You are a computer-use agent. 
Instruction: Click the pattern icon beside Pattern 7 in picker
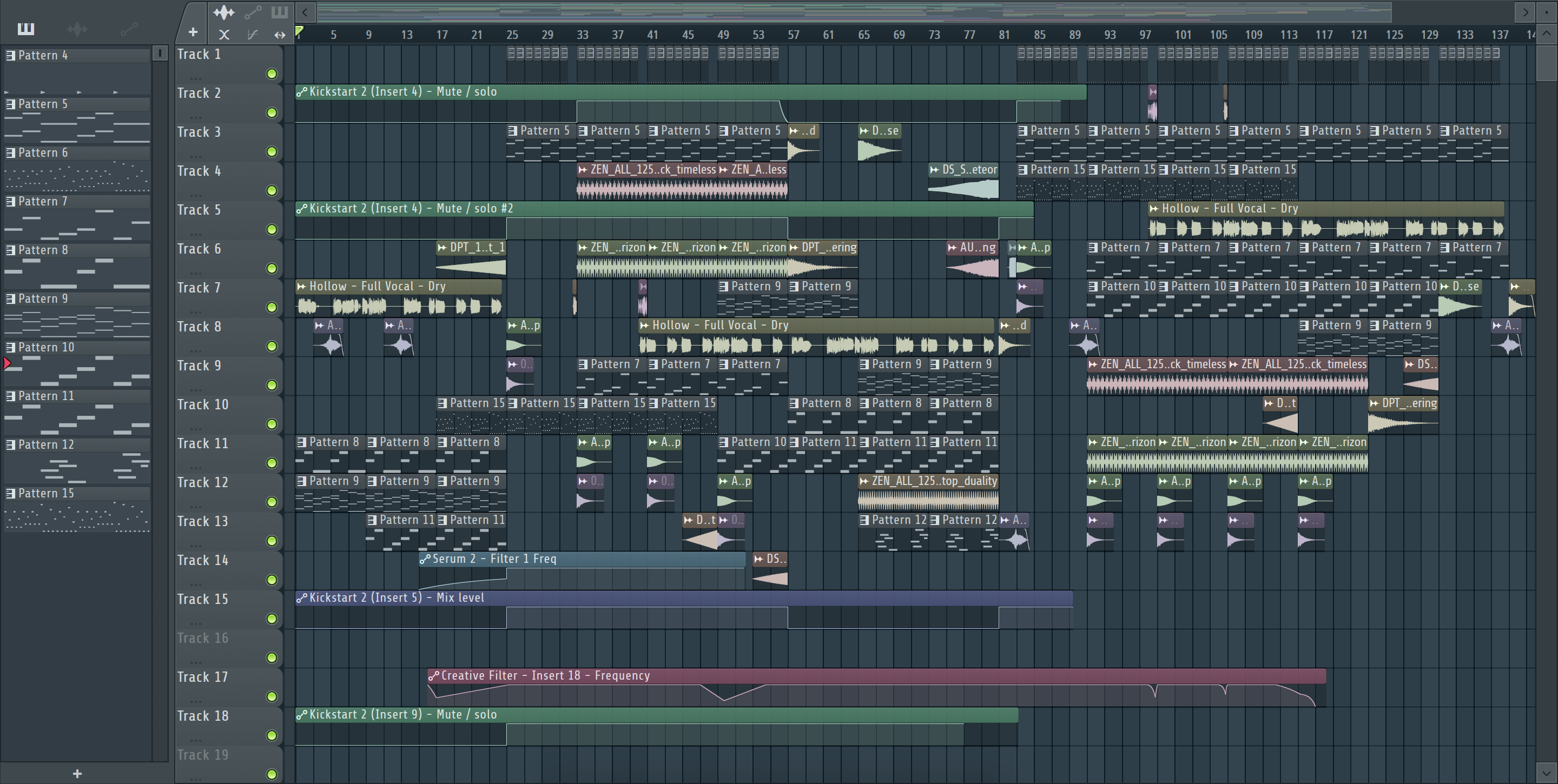(10, 202)
